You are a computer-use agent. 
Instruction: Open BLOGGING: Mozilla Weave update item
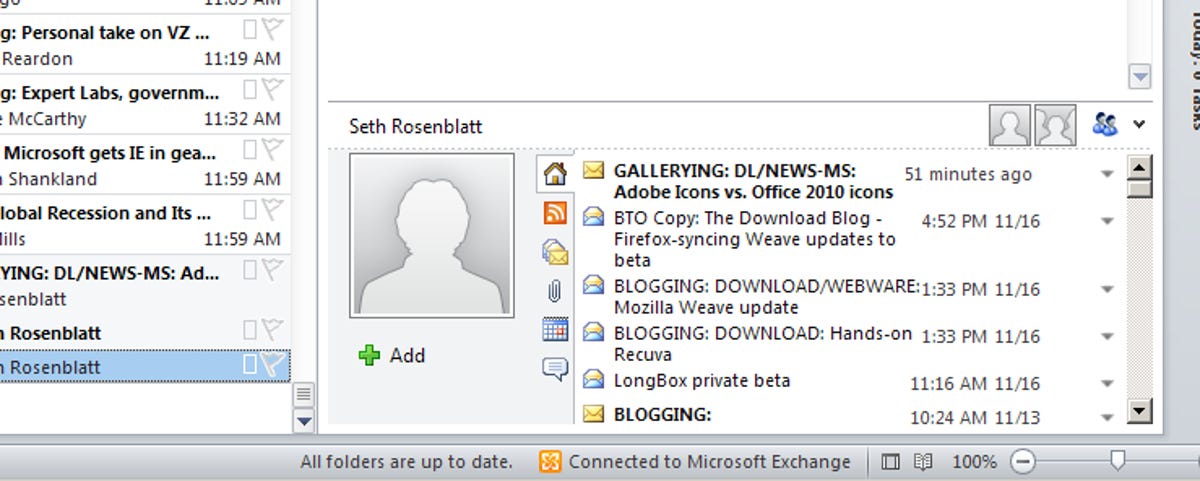click(x=766, y=296)
